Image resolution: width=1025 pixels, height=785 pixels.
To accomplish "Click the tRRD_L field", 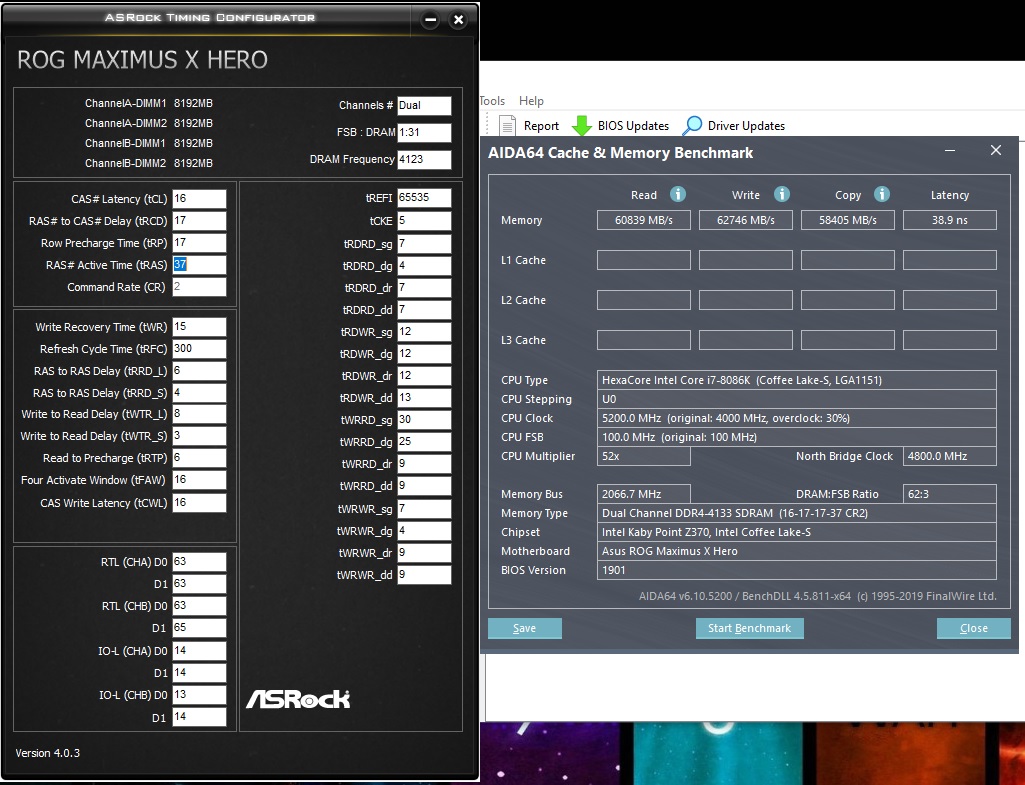I will pos(199,371).
